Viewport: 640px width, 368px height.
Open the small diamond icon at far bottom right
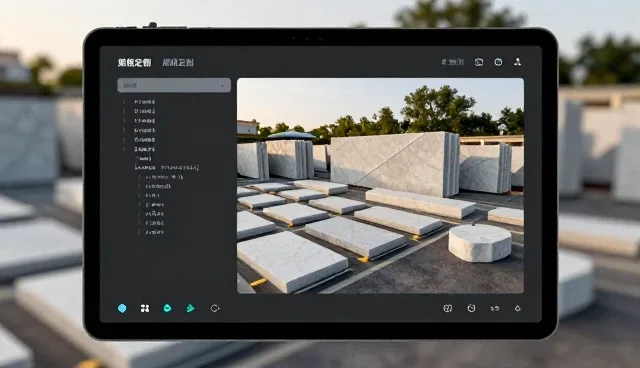(518, 308)
